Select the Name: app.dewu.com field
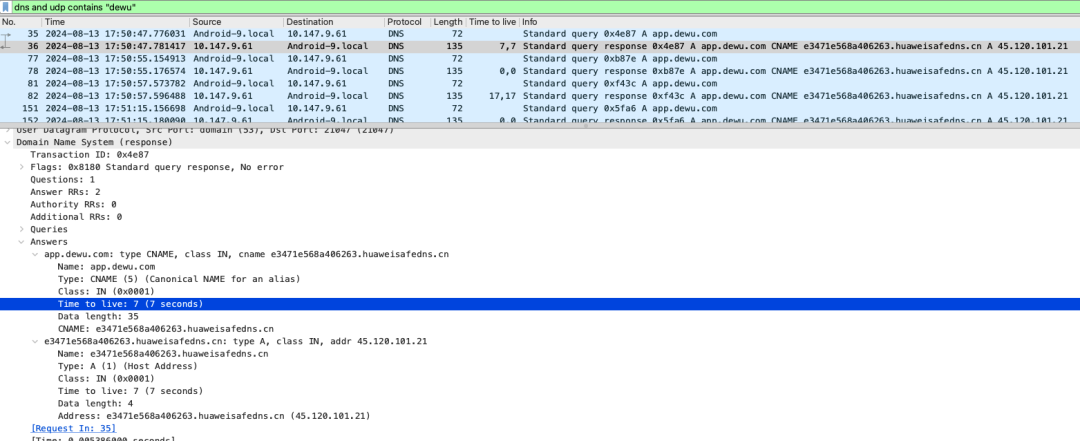The width and height of the screenshot is (1080, 441). 106,266
